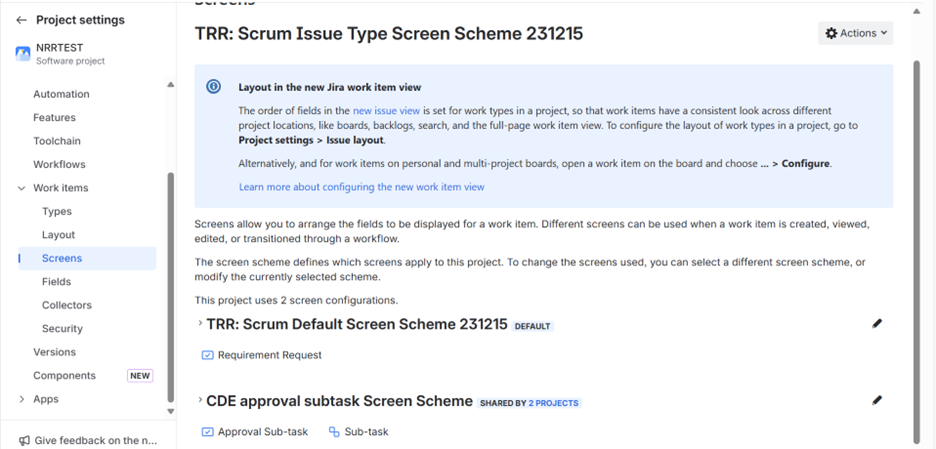Viewport: 936px width, 449px height.
Task: Click the main page scrollbar thumb
Action: [x=917, y=254]
